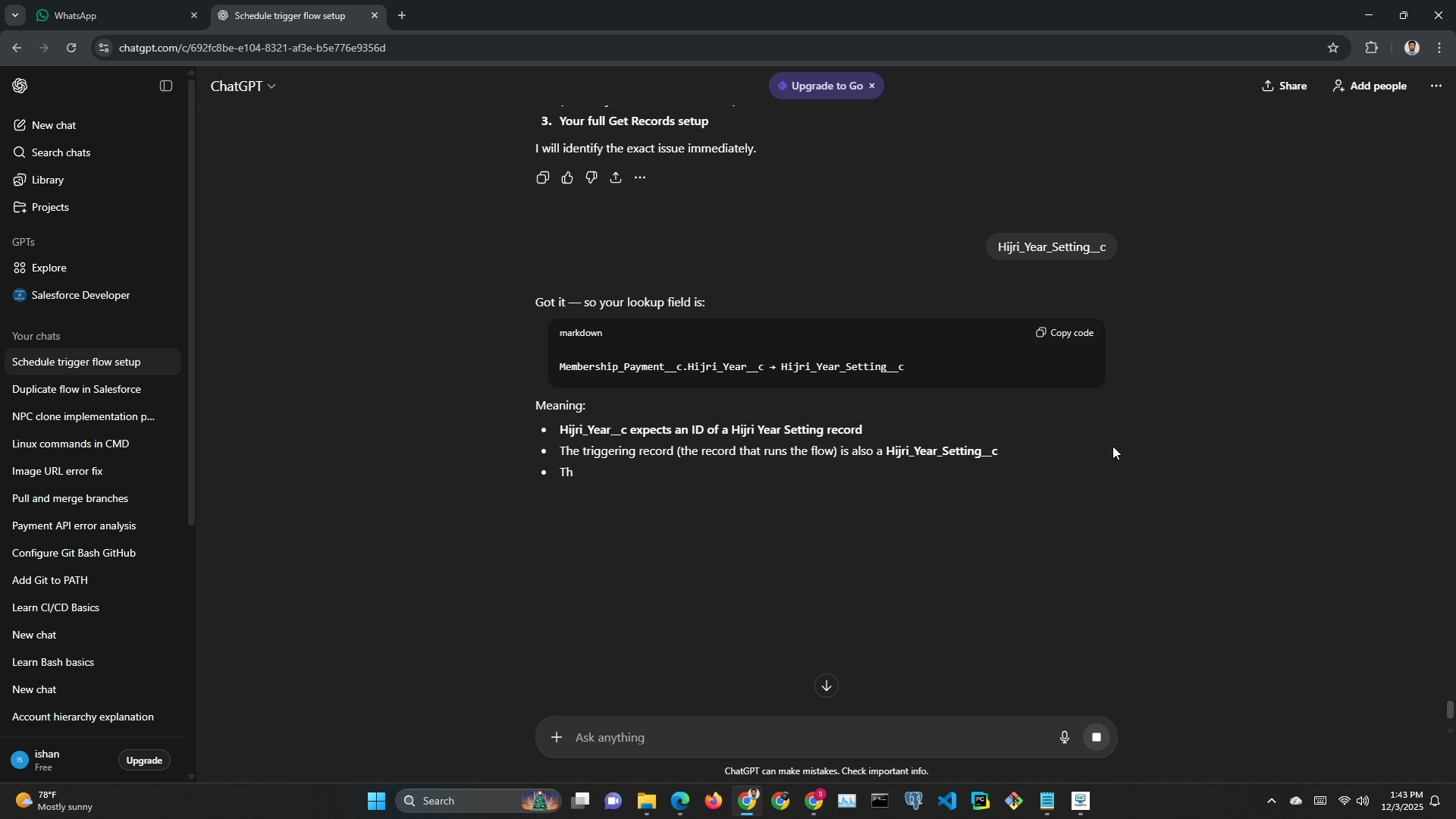Toggle the sidebar panel closed

click(x=165, y=86)
